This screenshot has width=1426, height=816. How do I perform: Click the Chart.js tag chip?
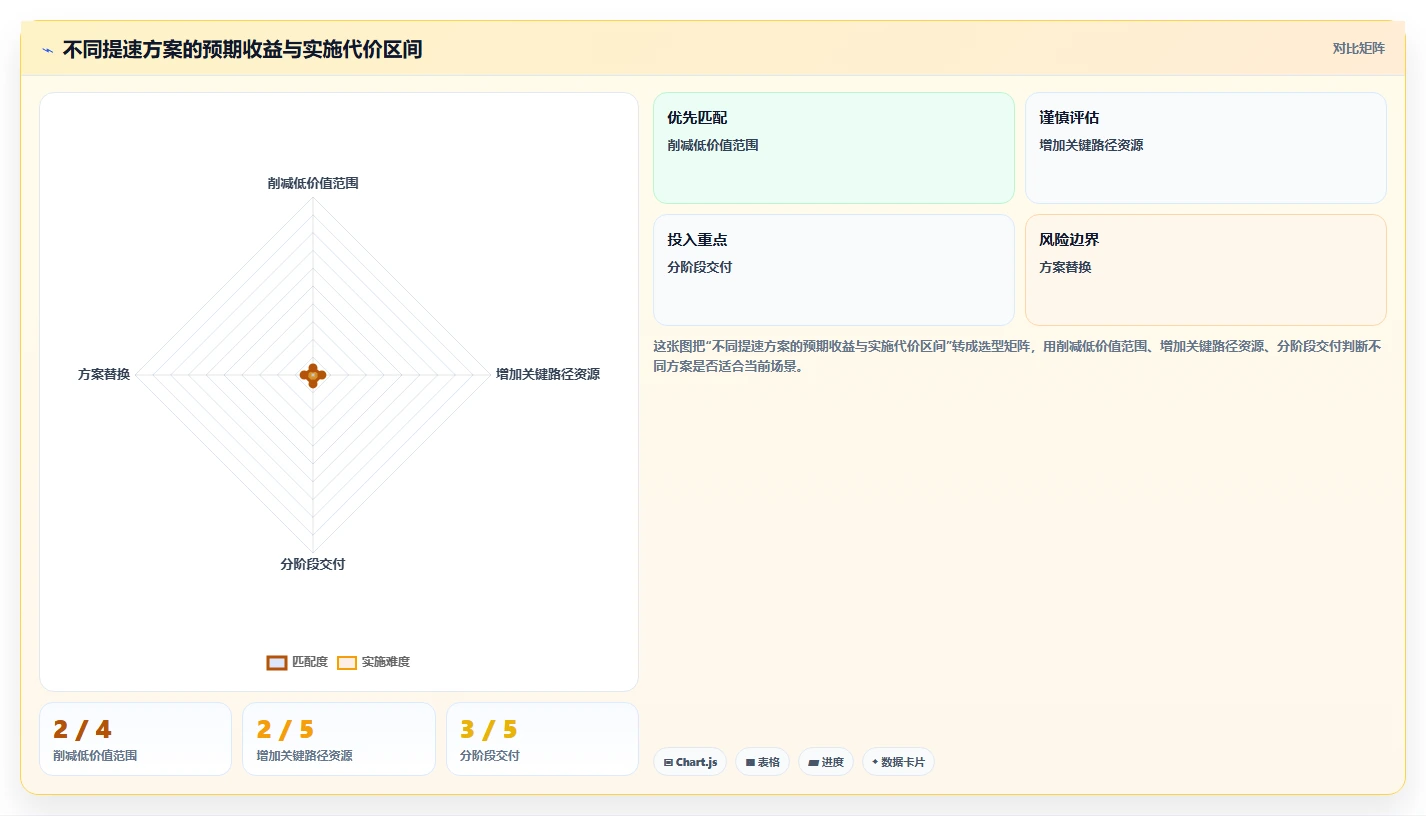690,762
